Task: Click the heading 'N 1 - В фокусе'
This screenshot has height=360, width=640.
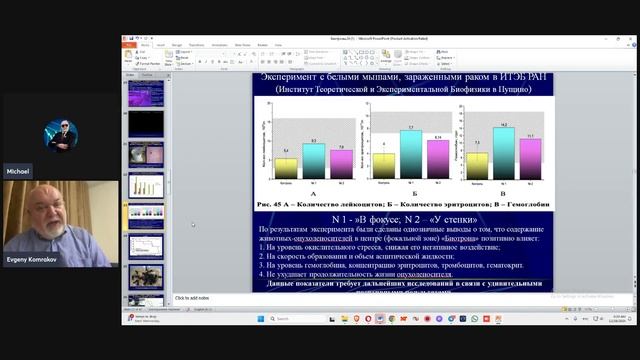Action: tap(404, 220)
